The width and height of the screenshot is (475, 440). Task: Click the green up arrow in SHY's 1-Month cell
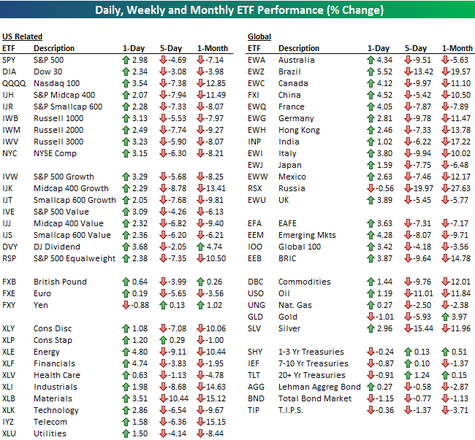(445, 352)
